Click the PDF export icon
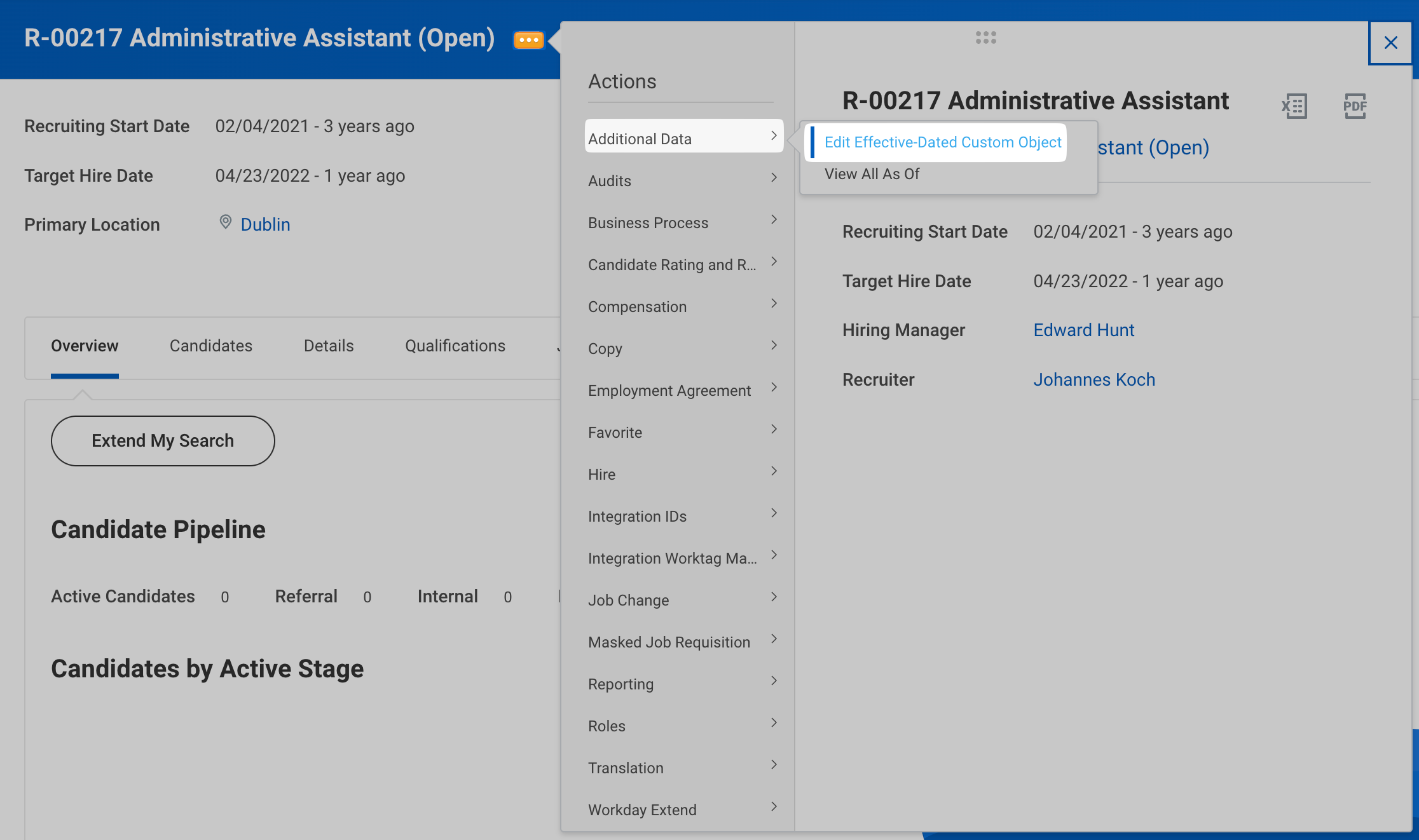Viewport: 1419px width, 840px height. pyautogui.click(x=1355, y=106)
